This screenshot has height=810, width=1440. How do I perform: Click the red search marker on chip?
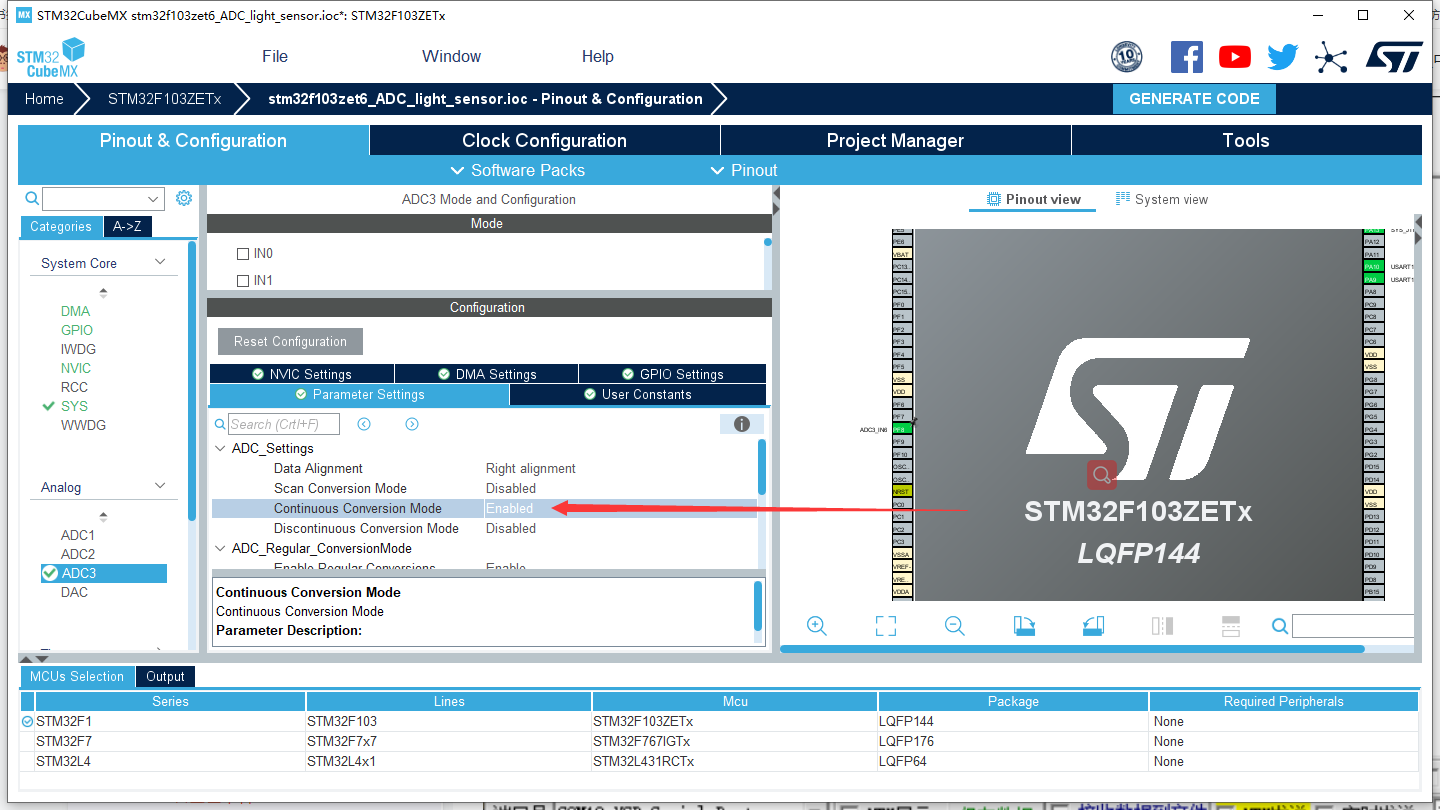[1102, 474]
